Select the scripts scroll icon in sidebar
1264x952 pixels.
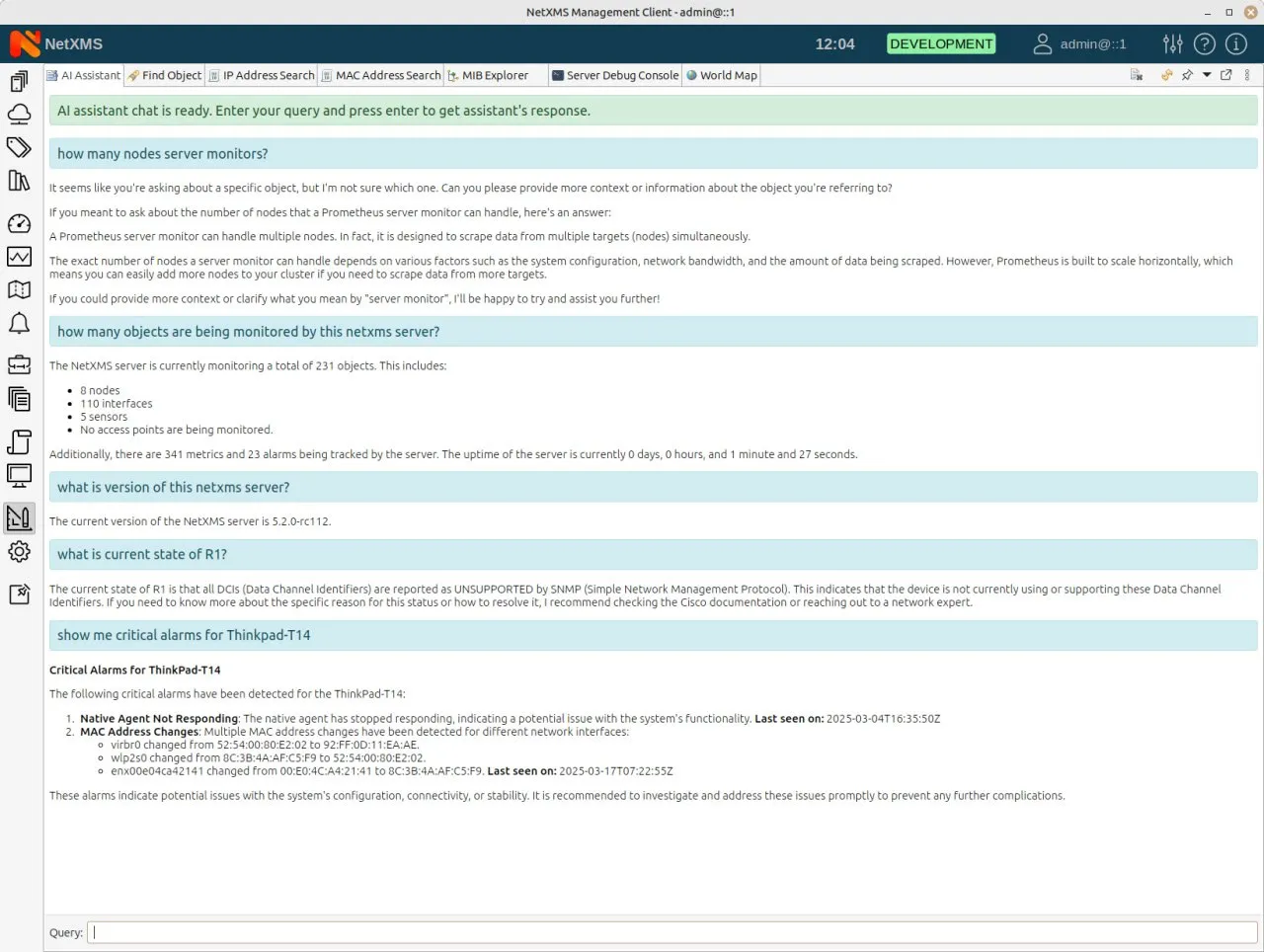[20, 441]
